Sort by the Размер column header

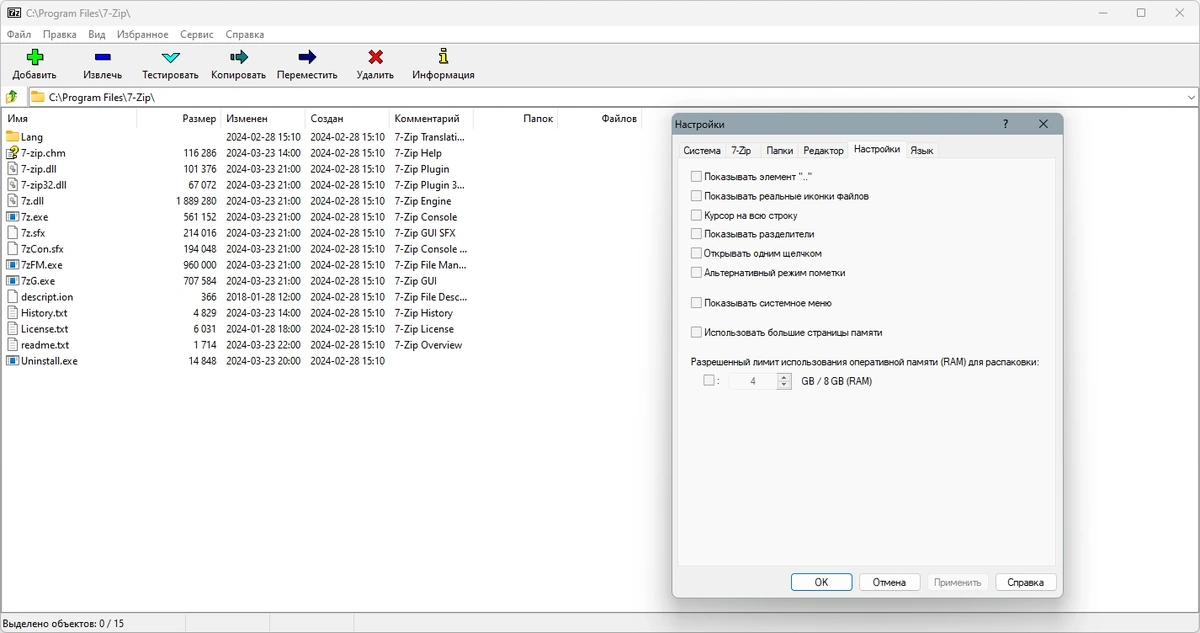coord(178,119)
